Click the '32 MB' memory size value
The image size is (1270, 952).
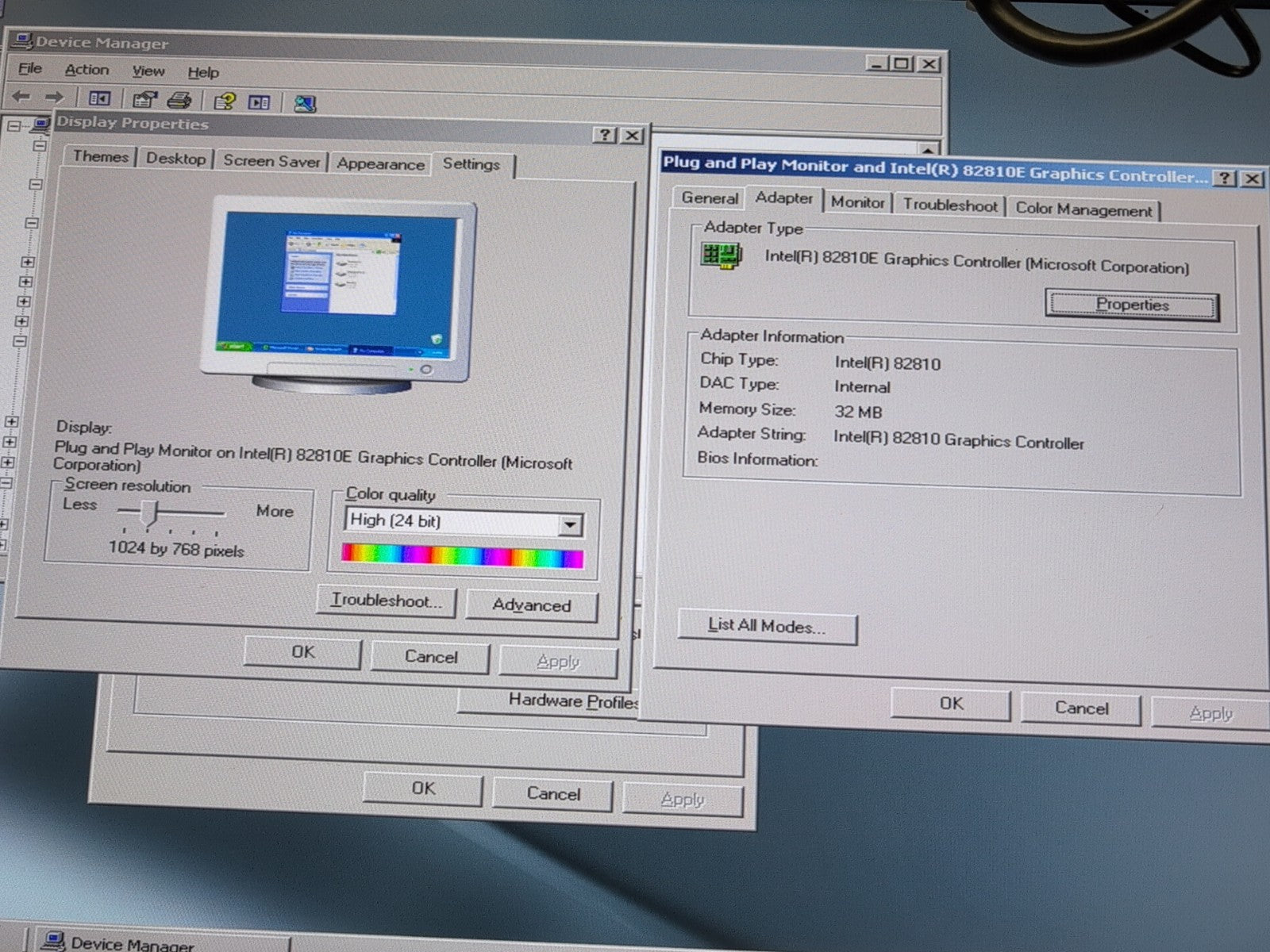(x=858, y=412)
